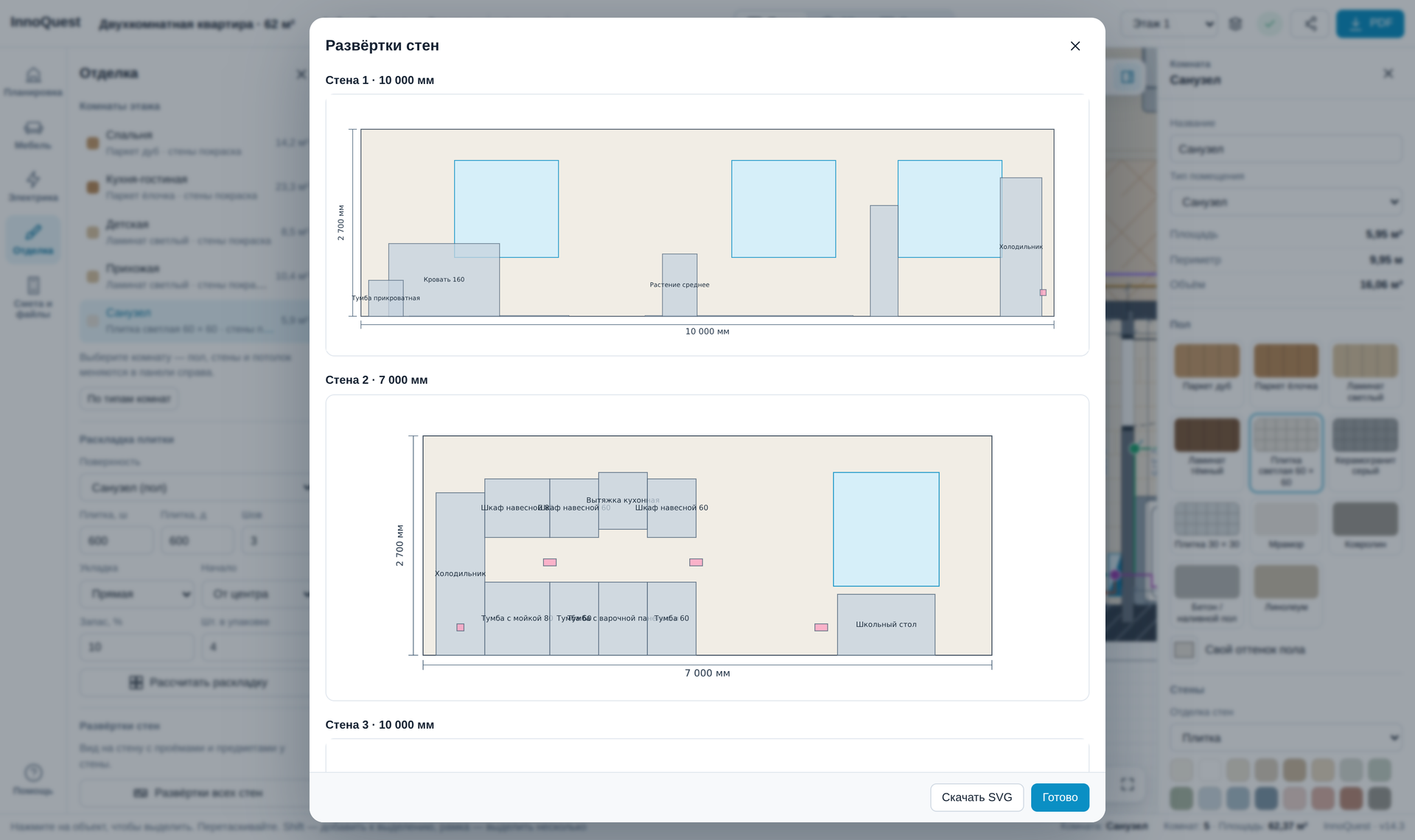Screen dimensions: 1415x840
Task: Select the Кухня-гостиная room entry
Action: click(195, 186)
